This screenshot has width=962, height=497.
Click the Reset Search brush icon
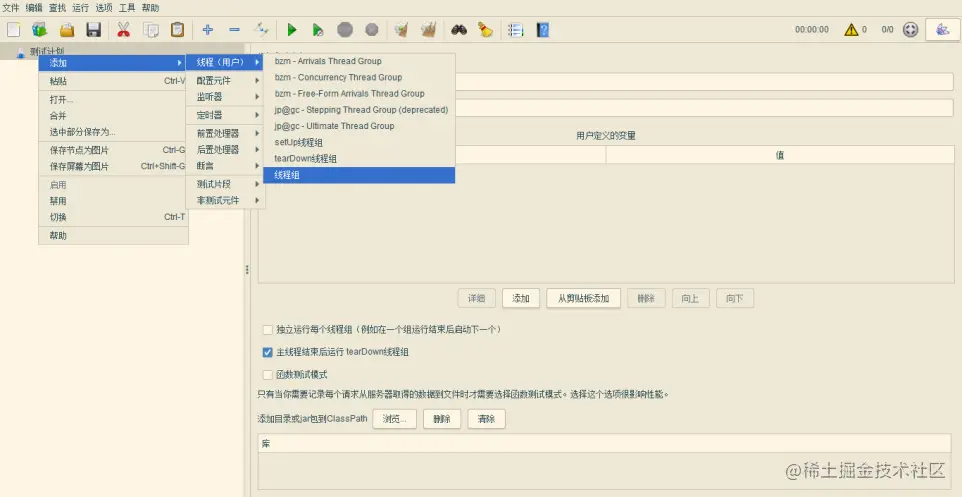click(485, 29)
